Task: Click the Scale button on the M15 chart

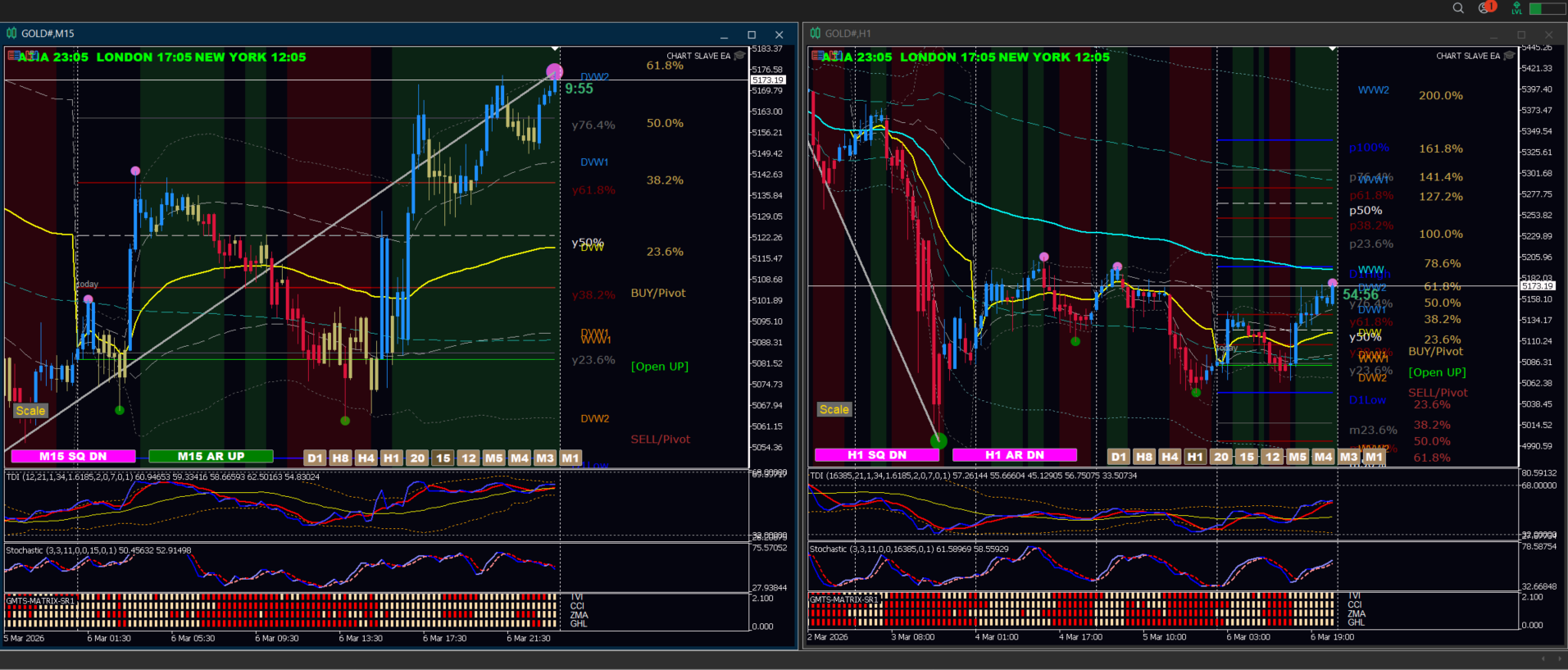Action: [30, 411]
